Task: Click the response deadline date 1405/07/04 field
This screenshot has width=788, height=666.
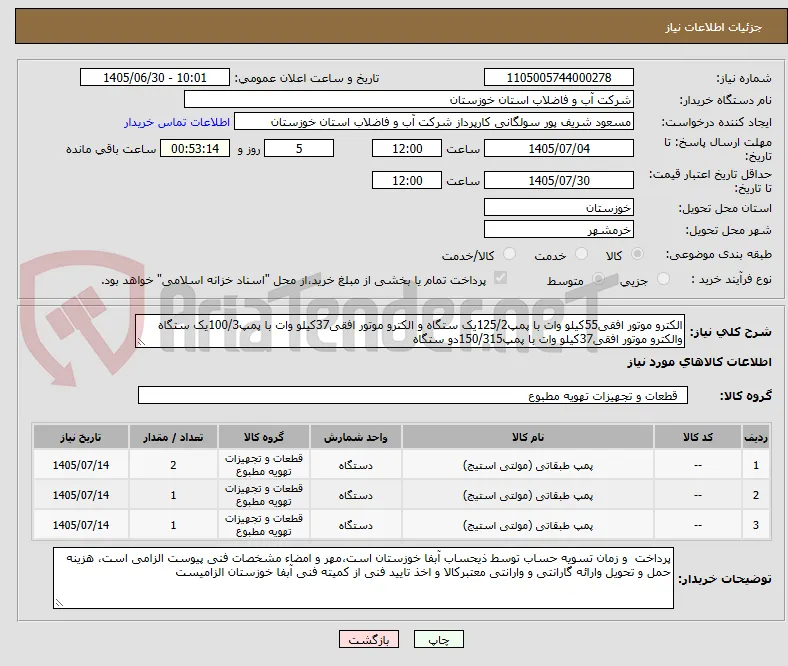Action: coord(559,148)
